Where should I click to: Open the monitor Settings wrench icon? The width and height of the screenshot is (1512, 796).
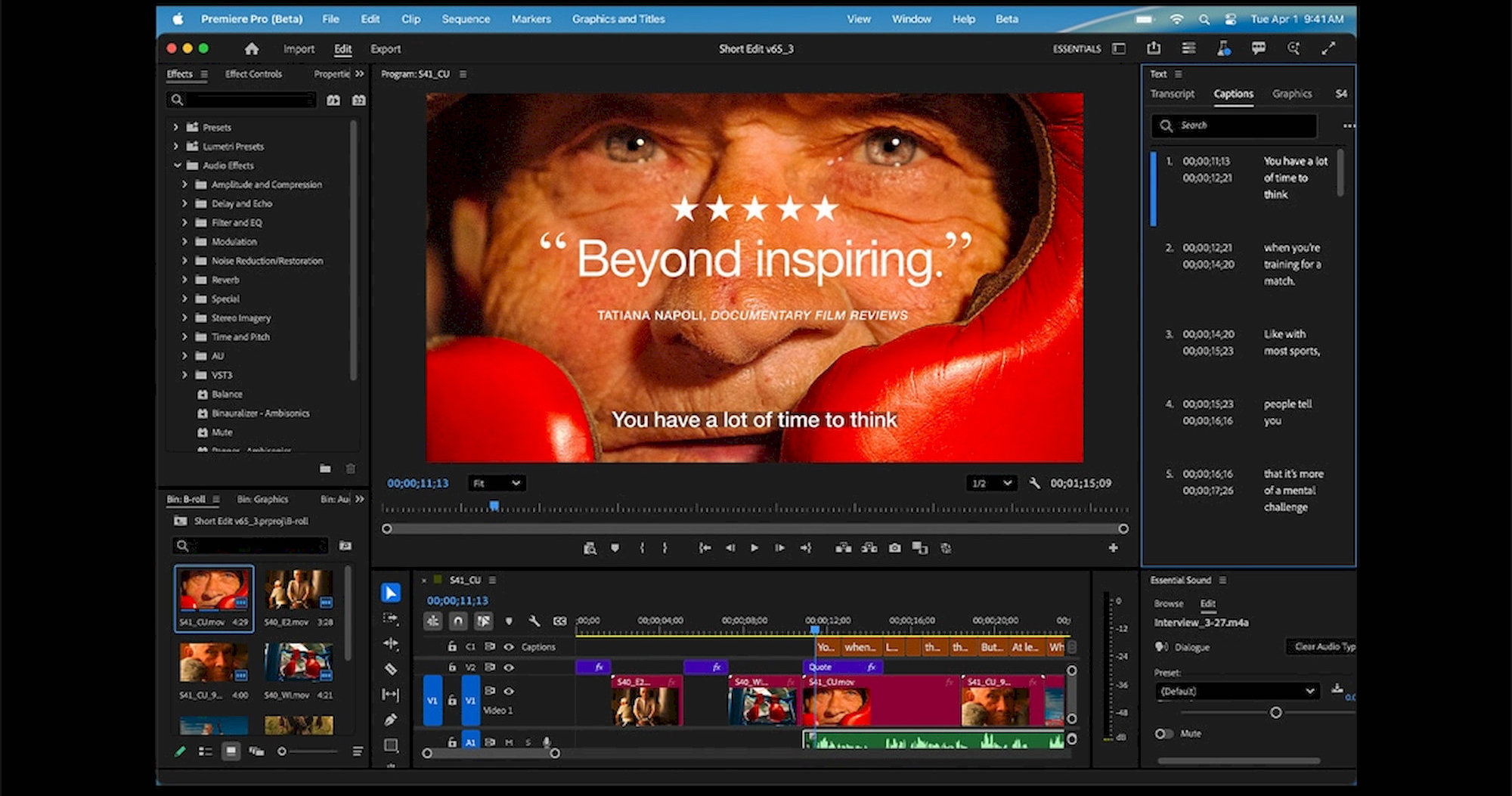click(x=1034, y=483)
